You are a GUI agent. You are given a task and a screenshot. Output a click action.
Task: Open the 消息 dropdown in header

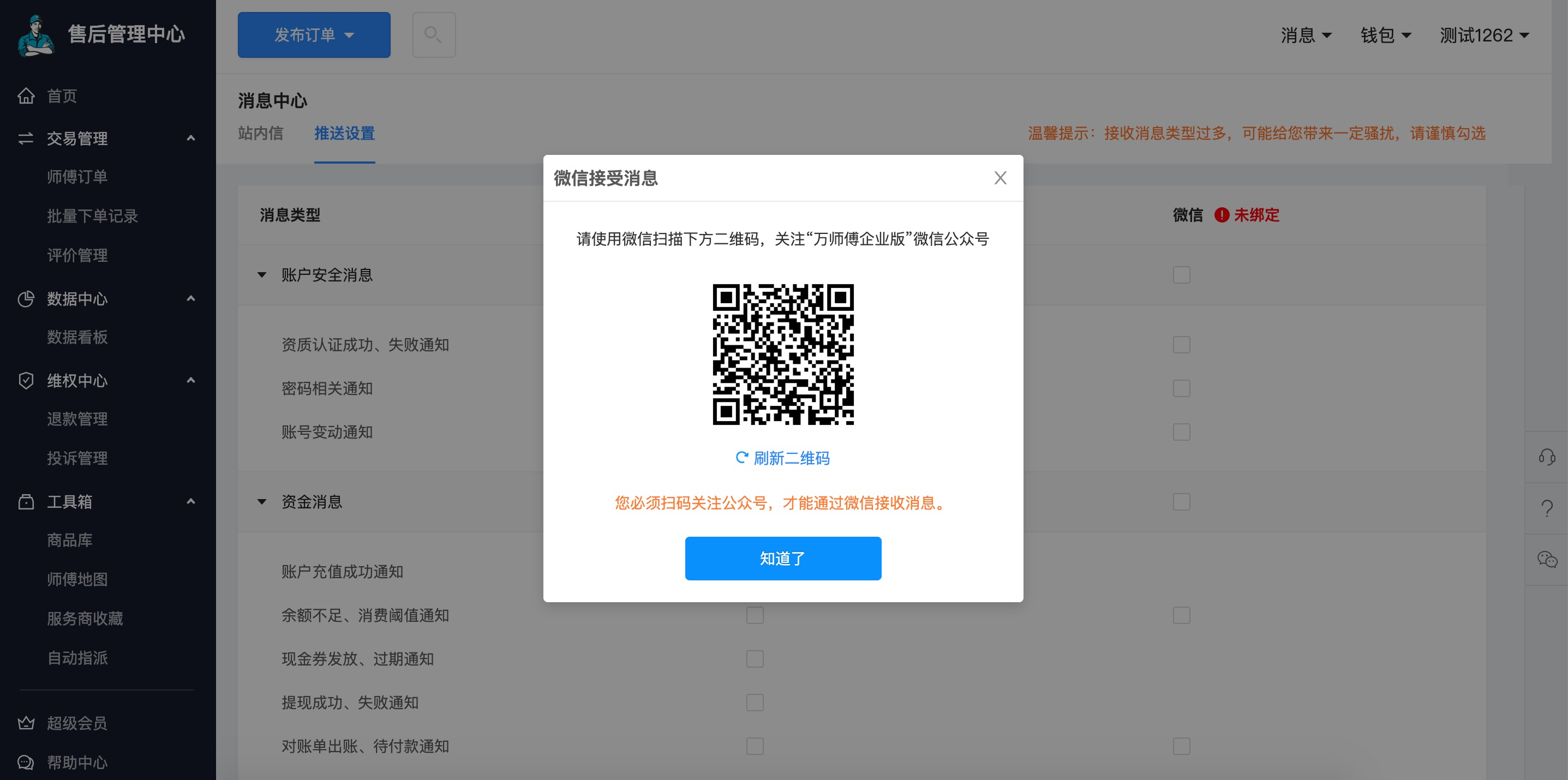coord(1306,35)
